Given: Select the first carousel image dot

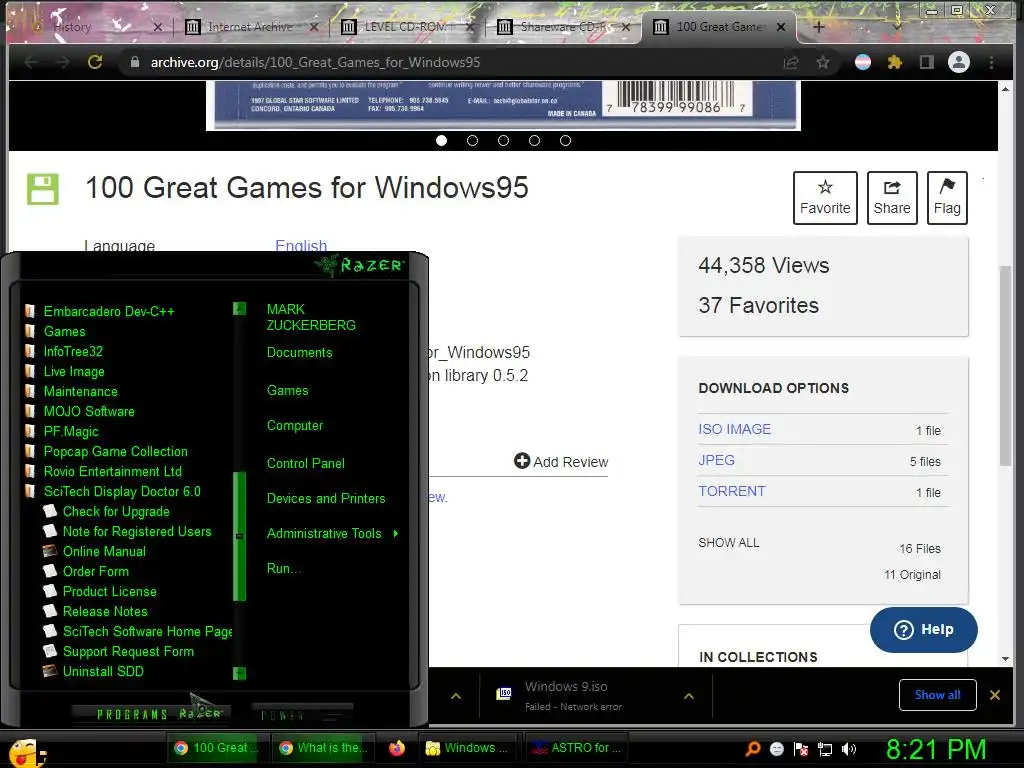Looking at the screenshot, I should point(441,140).
